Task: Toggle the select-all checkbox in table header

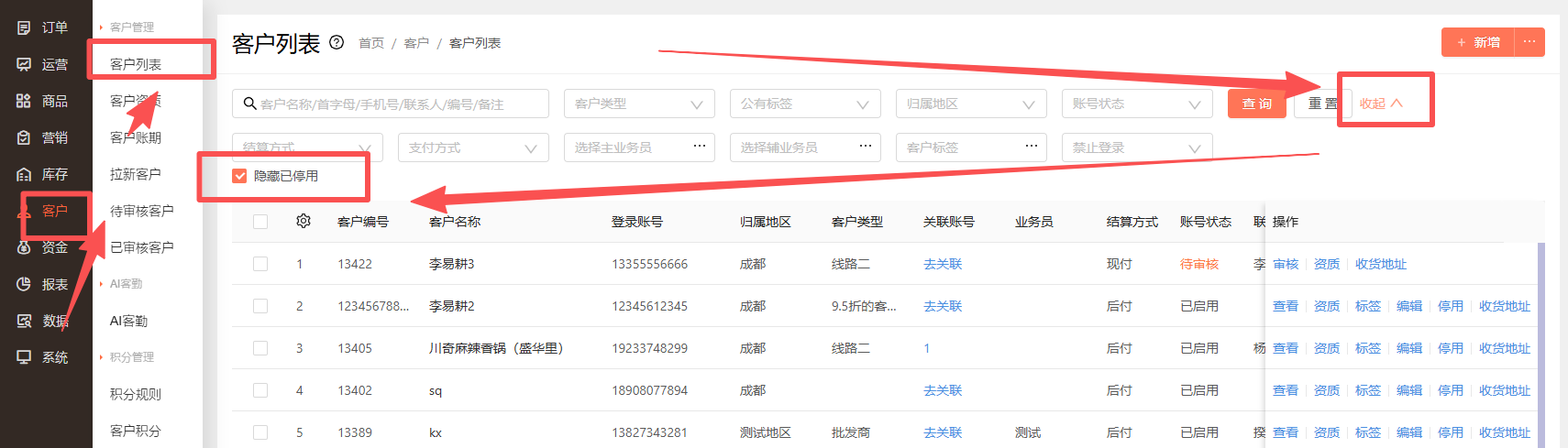Action: coord(260,222)
